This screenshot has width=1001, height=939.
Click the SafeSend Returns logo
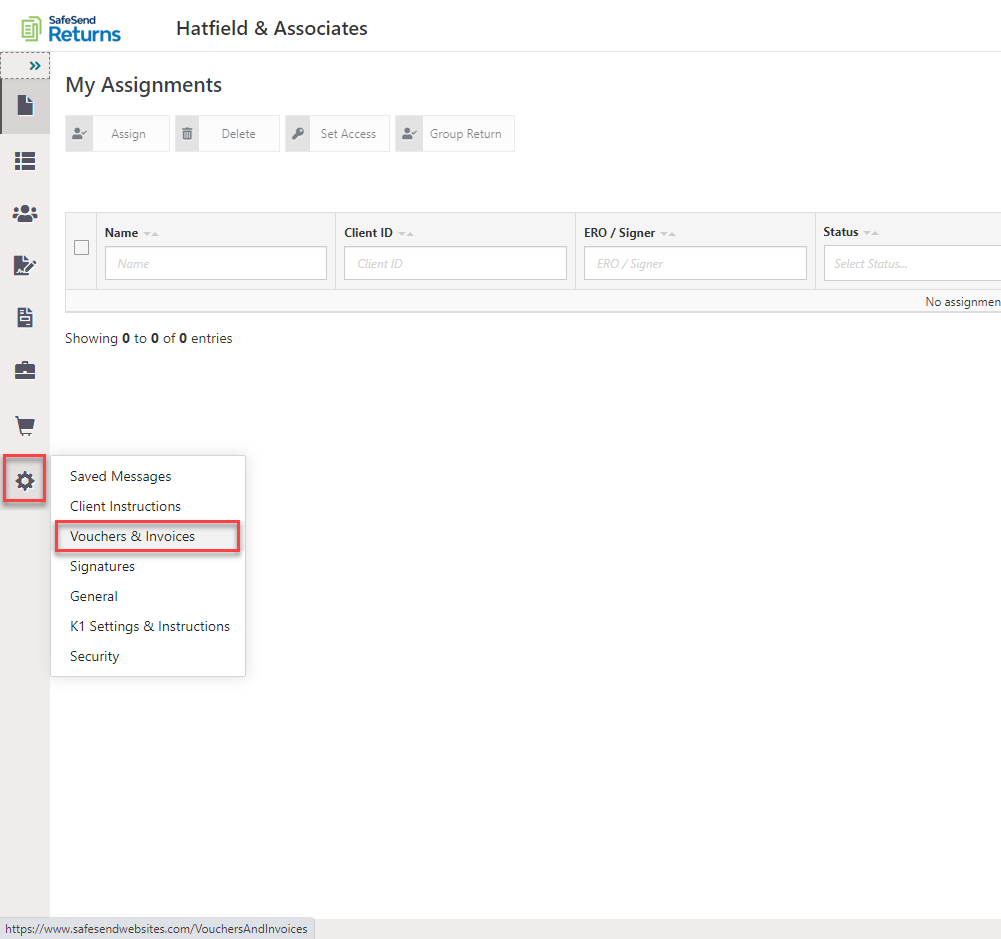point(71,29)
